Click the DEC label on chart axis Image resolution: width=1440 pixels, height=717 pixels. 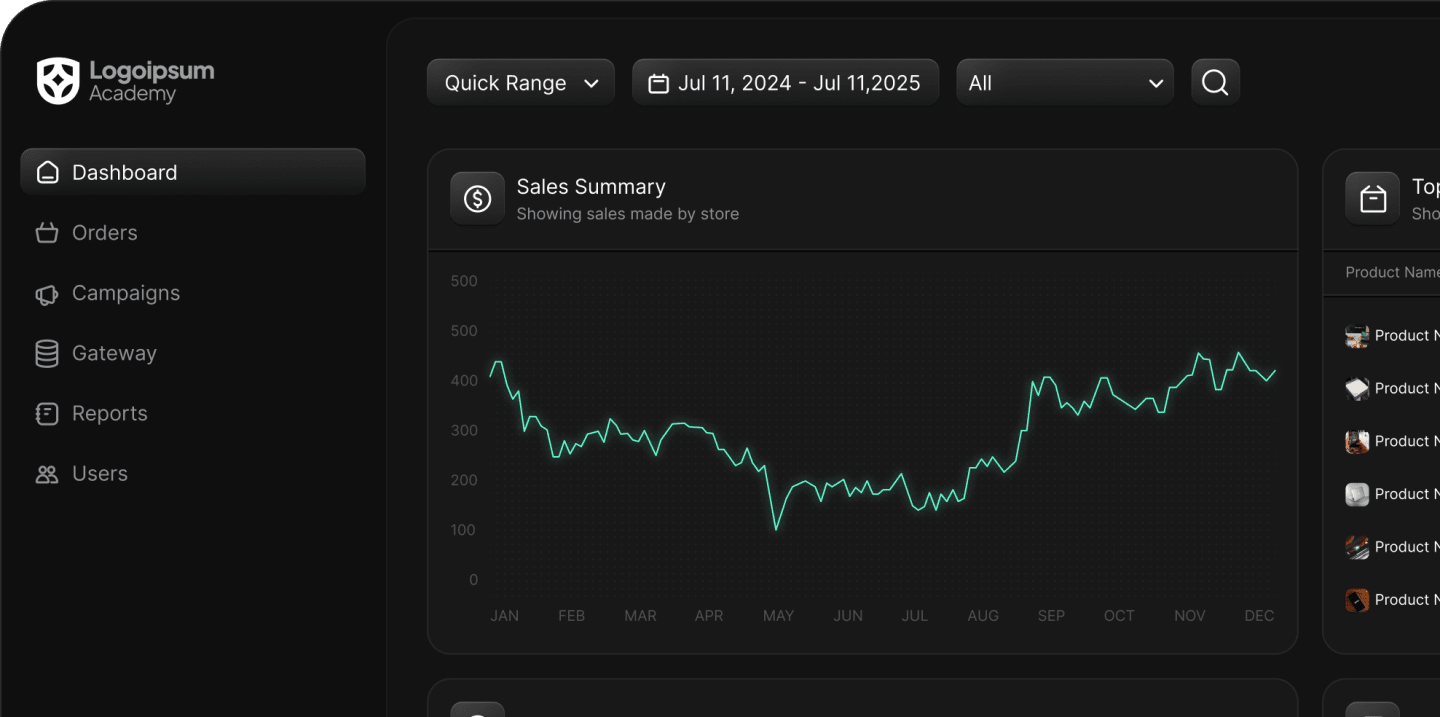click(1260, 616)
